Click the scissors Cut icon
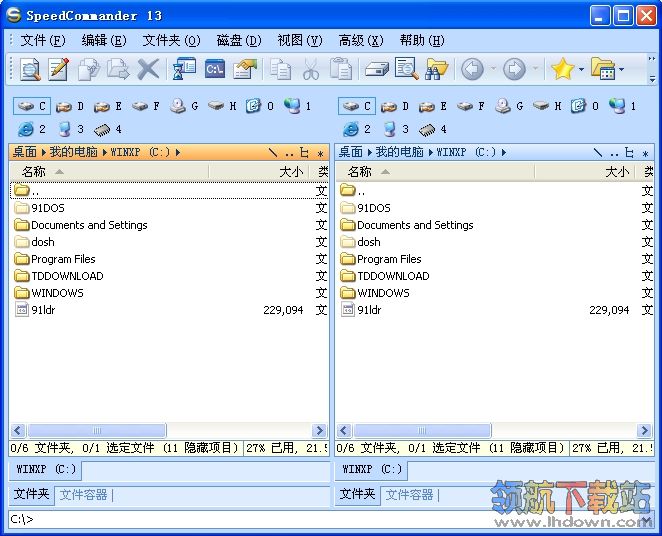 pyautogui.click(x=311, y=69)
